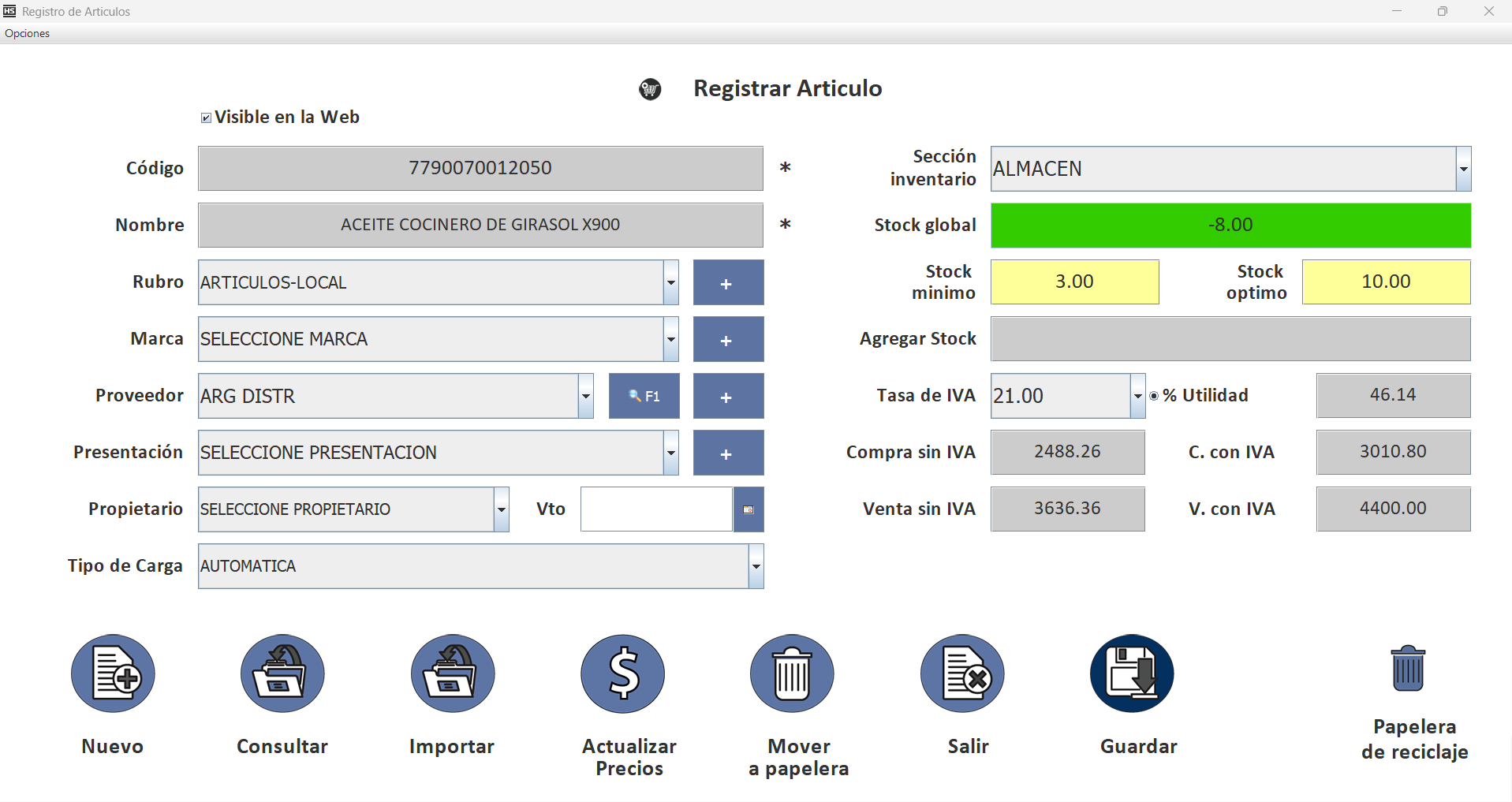Click the Nuevo new article icon
Viewport: 1512px width, 802px height.
click(x=113, y=673)
